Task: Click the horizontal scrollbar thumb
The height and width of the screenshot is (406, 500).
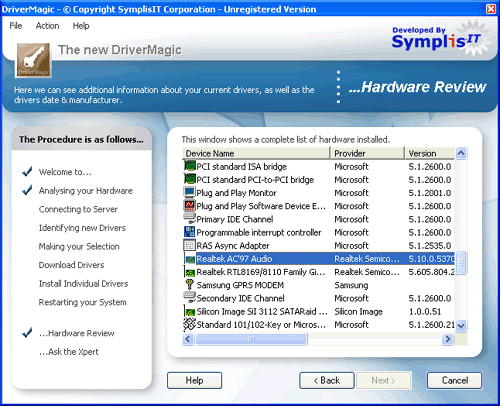Action: click(x=252, y=339)
